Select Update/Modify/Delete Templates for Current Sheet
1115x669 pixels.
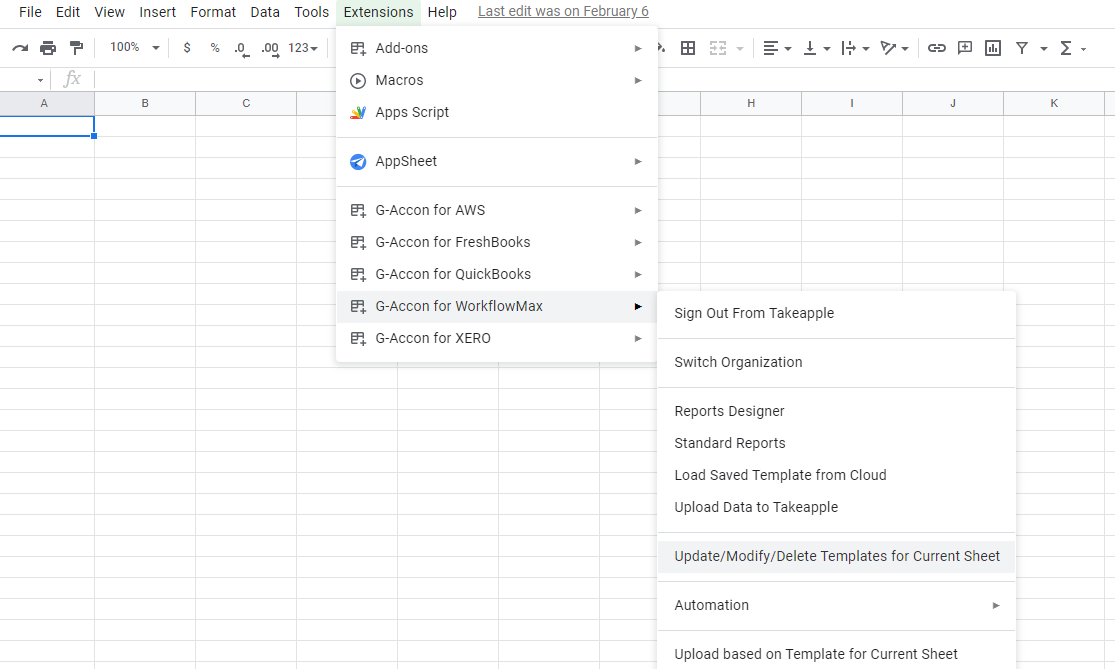pyautogui.click(x=836, y=557)
